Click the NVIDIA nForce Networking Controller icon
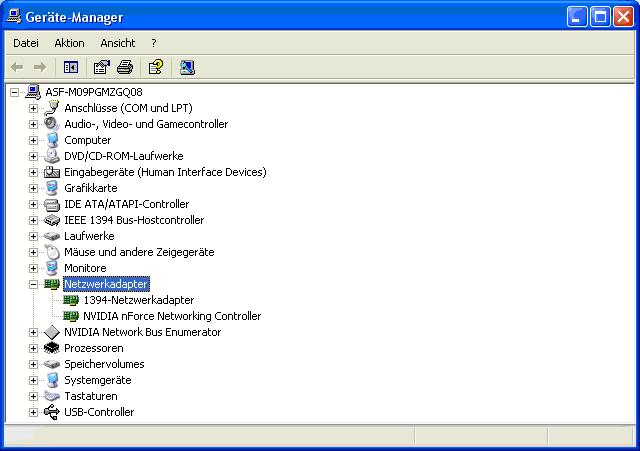This screenshot has height=451, width=640. click(71, 316)
